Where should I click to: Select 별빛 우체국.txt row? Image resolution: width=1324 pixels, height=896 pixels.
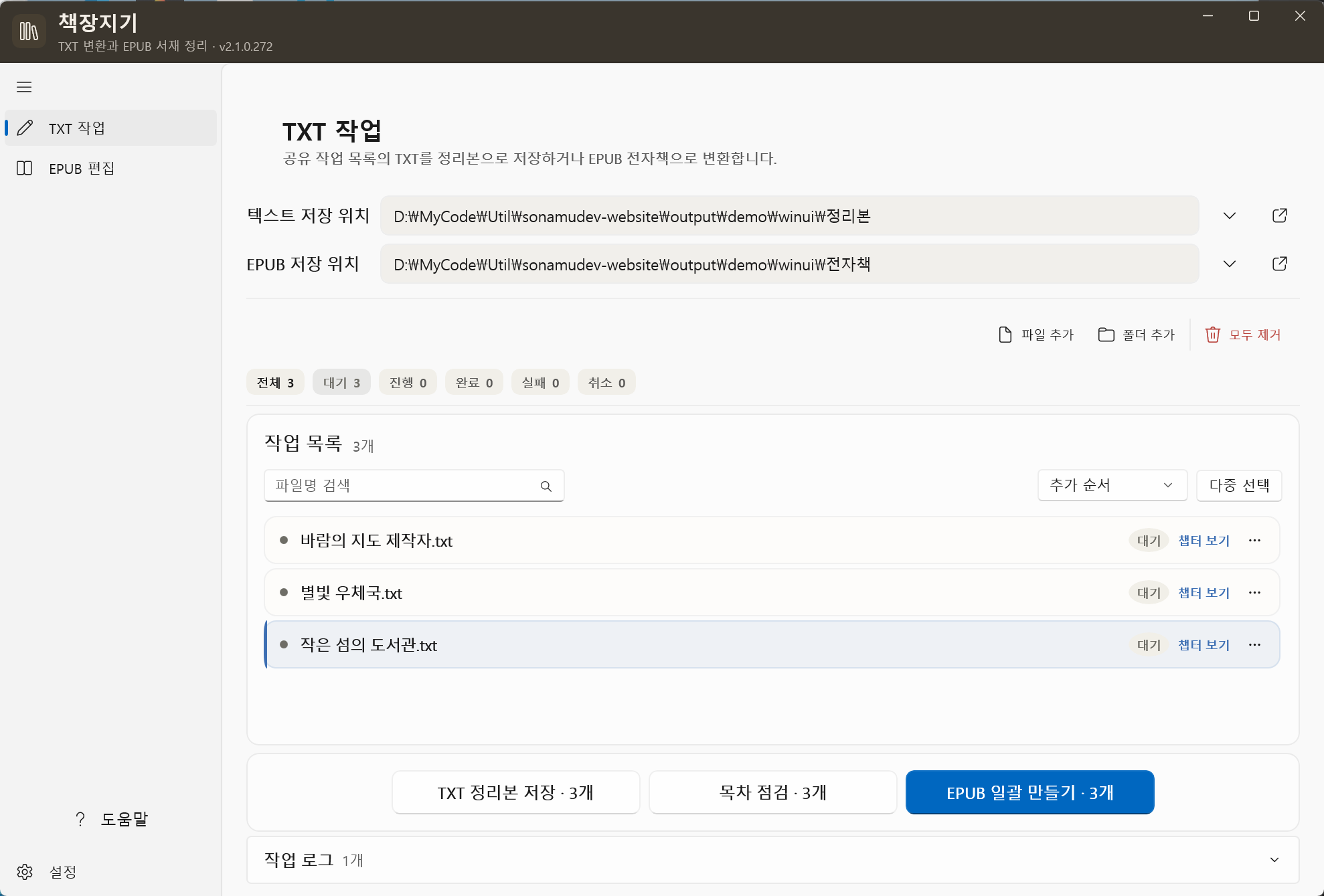click(772, 592)
